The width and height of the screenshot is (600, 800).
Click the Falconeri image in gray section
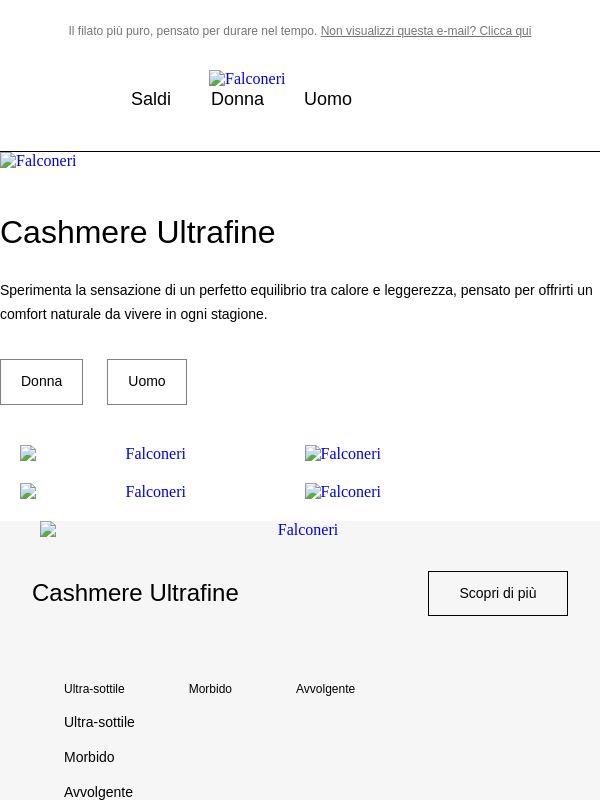pos(189,530)
